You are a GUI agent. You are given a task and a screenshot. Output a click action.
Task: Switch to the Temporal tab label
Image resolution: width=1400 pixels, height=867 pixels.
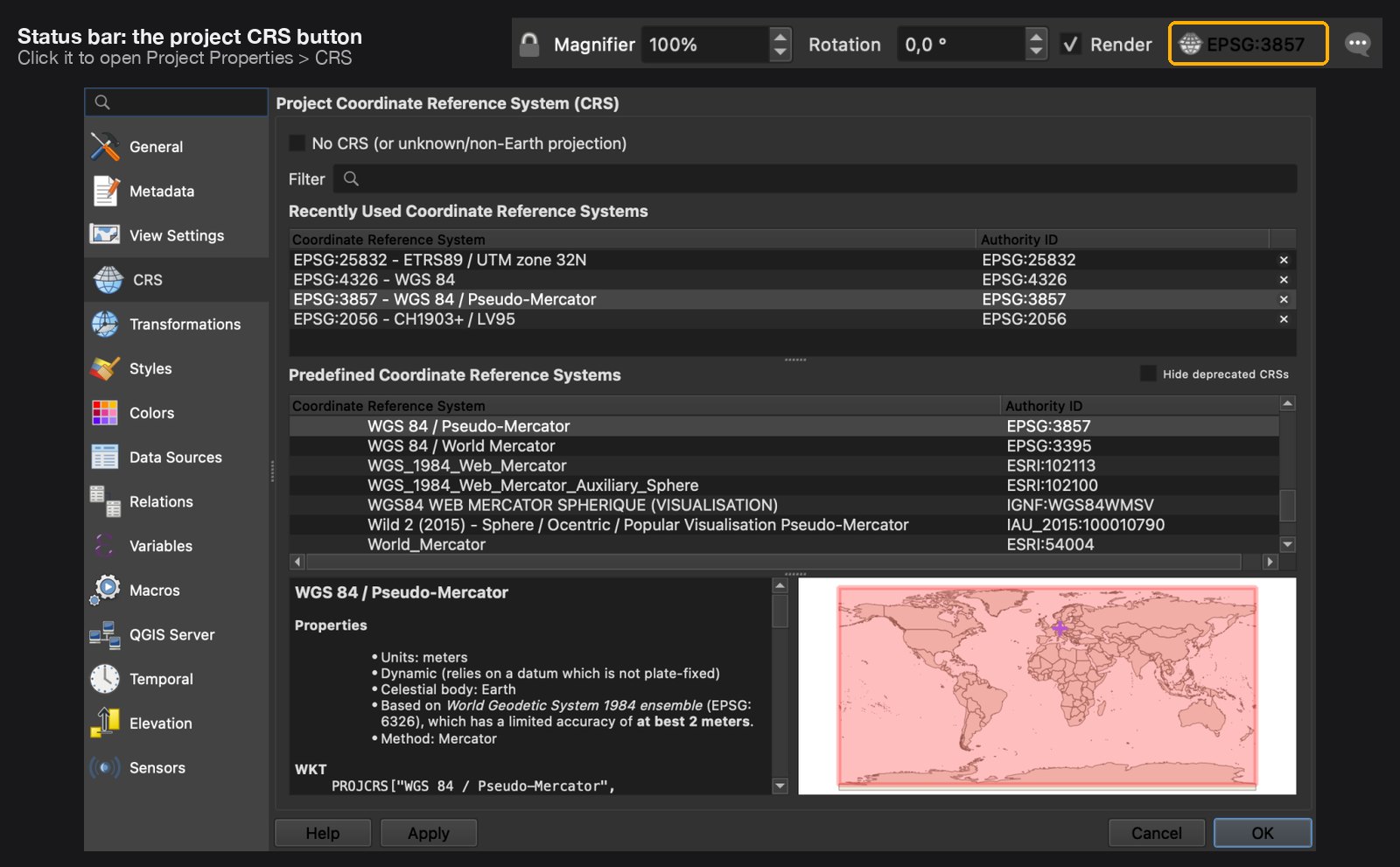pos(161,679)
